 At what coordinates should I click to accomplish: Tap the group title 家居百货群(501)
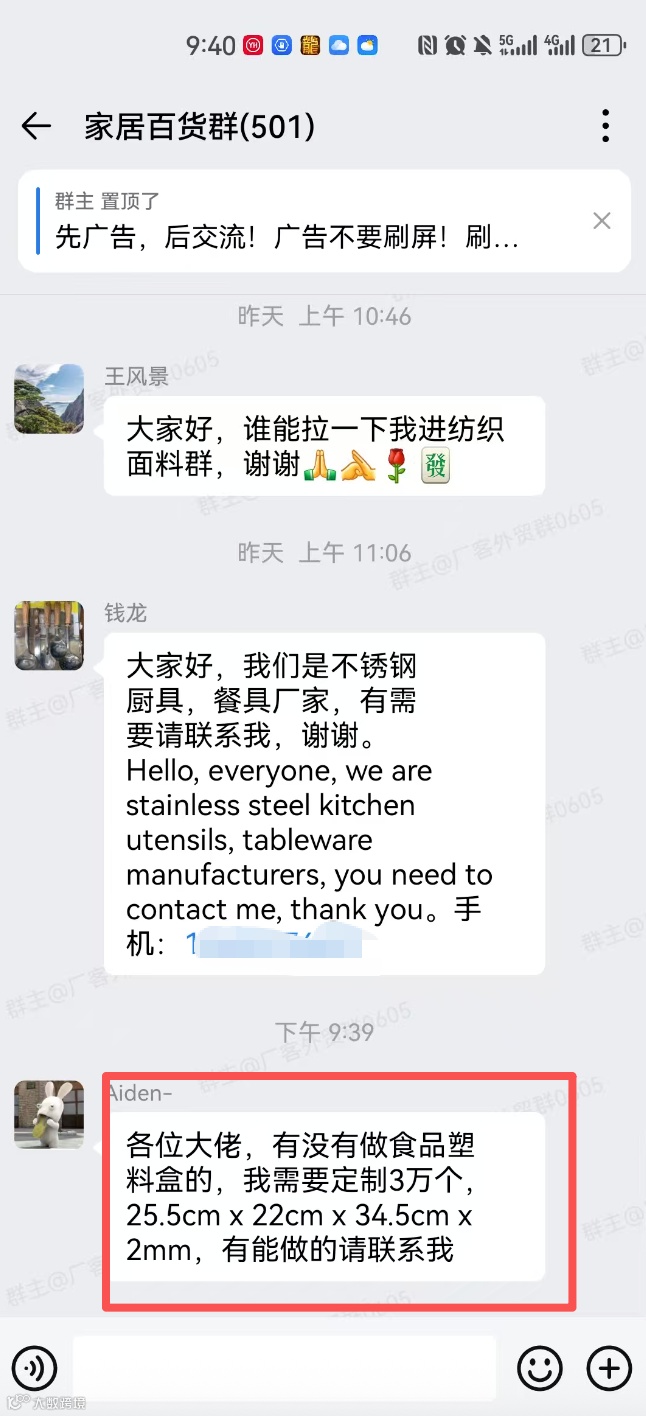pos(200,127)
